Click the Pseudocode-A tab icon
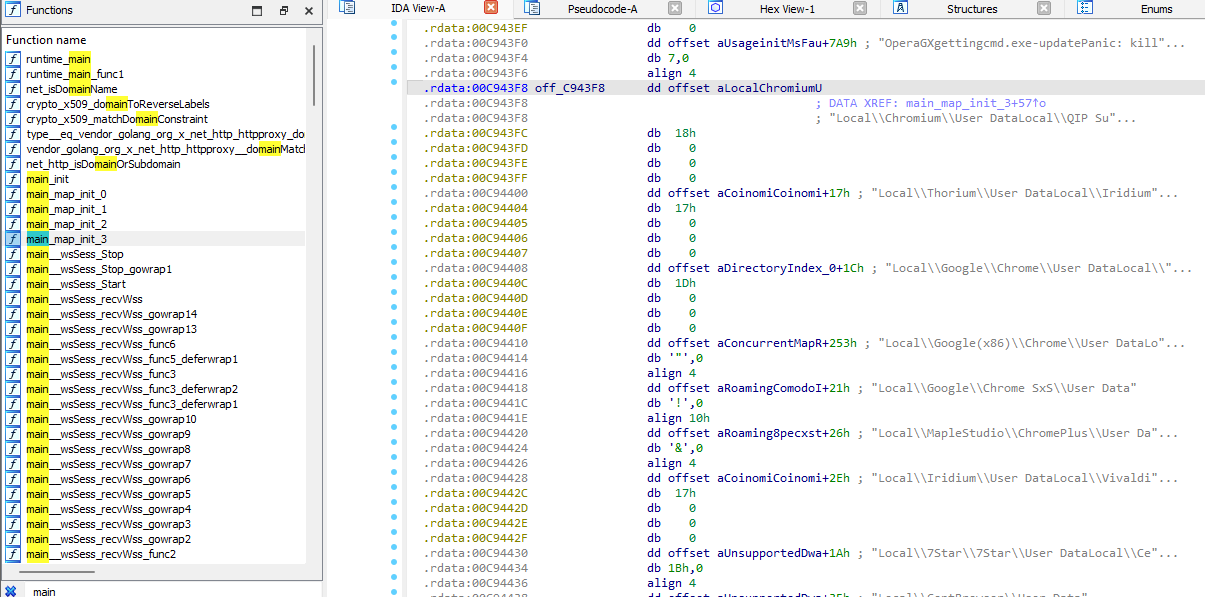The height and width of the screenshot is (597, 1205). coord(532,8)
